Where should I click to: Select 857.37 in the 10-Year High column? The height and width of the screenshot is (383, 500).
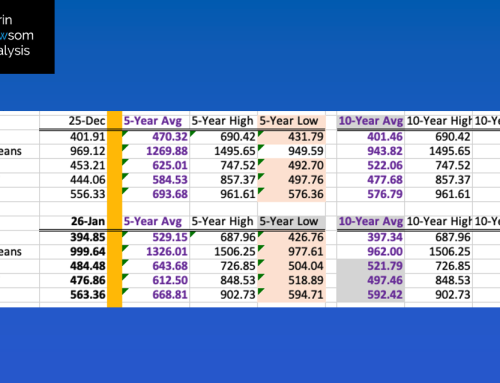[x=438, y=180]
